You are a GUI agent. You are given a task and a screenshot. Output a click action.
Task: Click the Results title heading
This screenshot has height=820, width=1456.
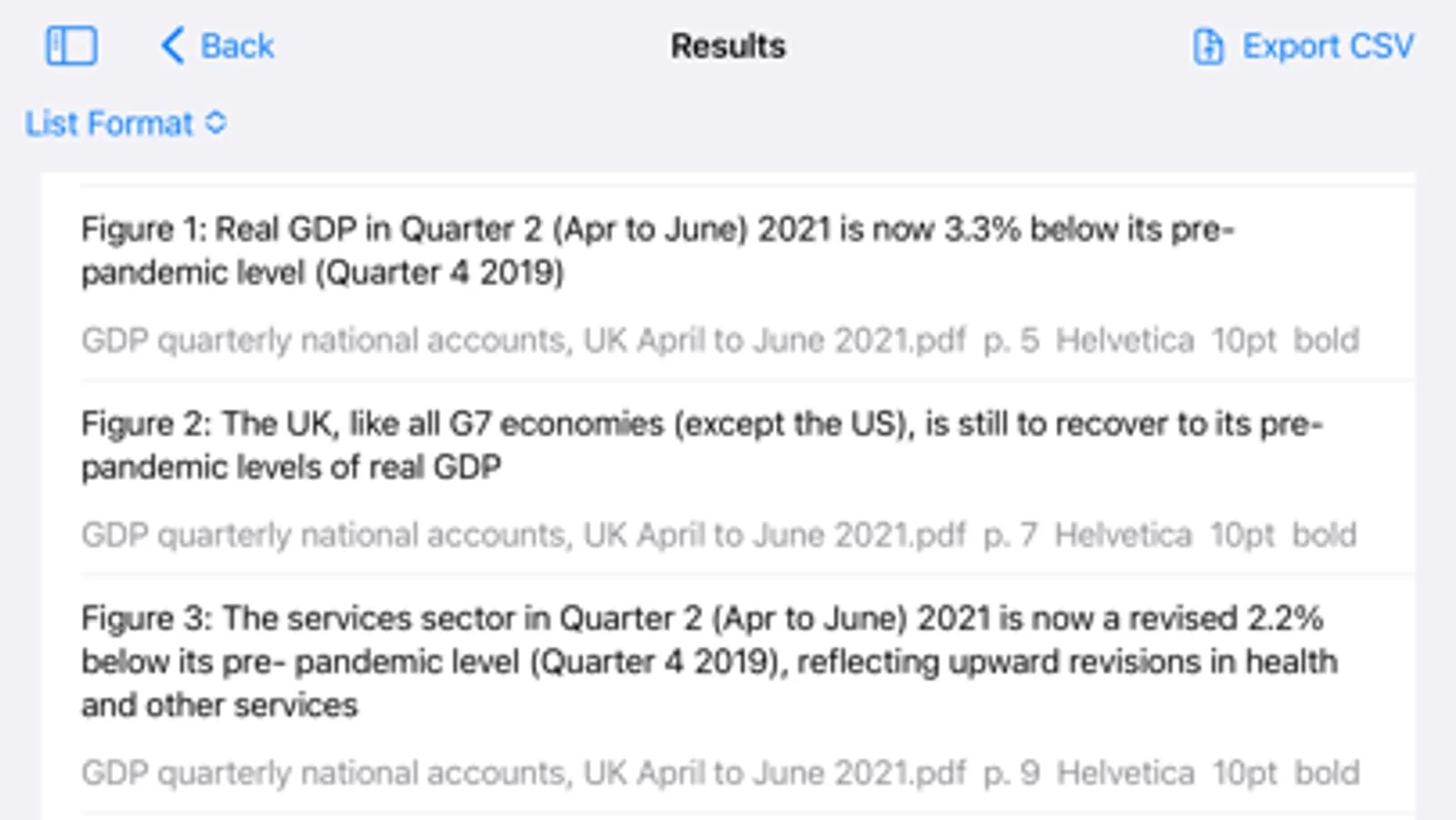click(728, 46)
